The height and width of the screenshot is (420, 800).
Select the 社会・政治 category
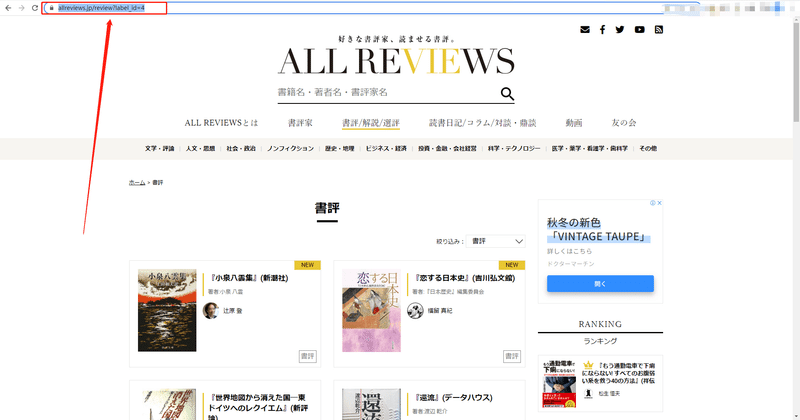coord(241,149)
